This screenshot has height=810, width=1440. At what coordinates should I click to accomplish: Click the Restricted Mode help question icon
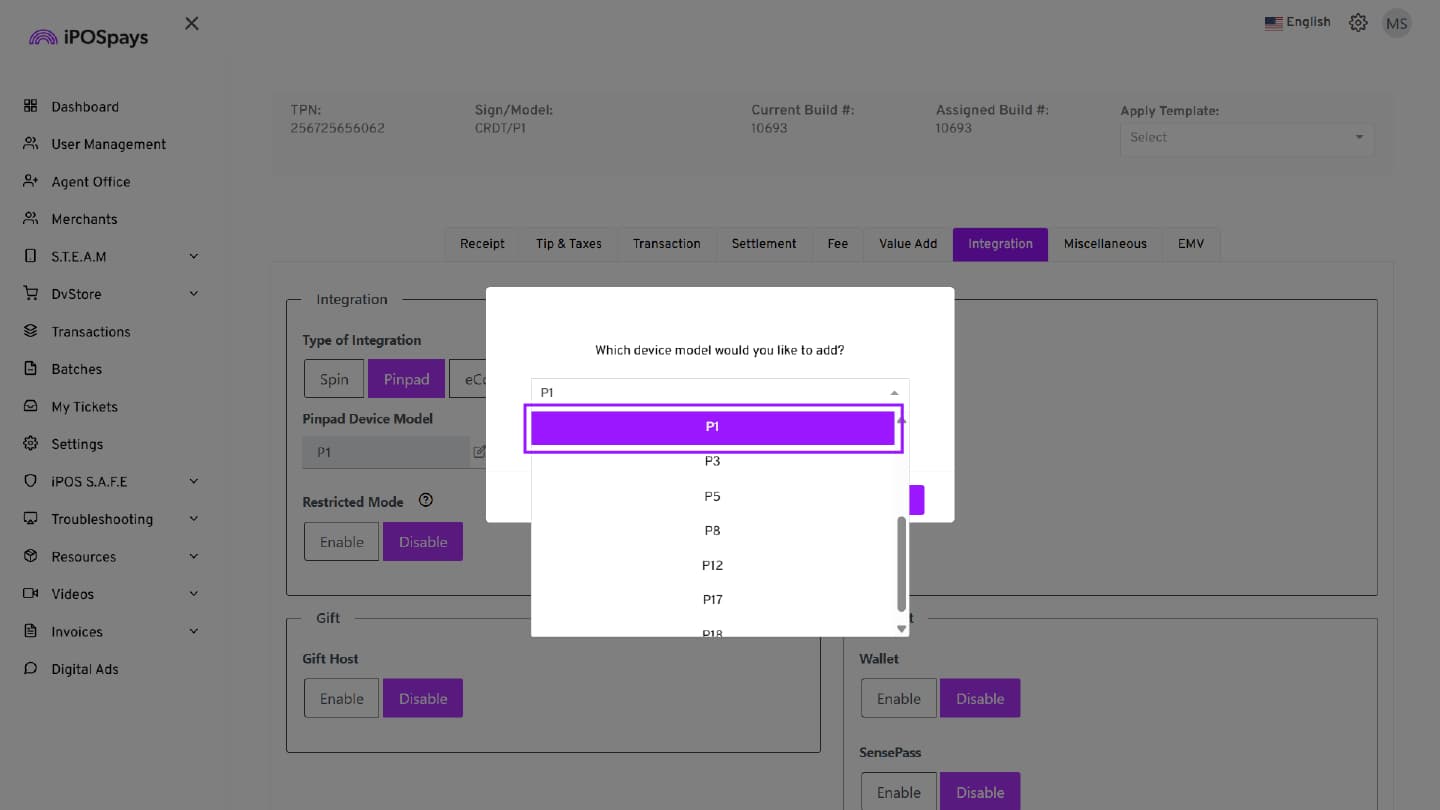426,501
